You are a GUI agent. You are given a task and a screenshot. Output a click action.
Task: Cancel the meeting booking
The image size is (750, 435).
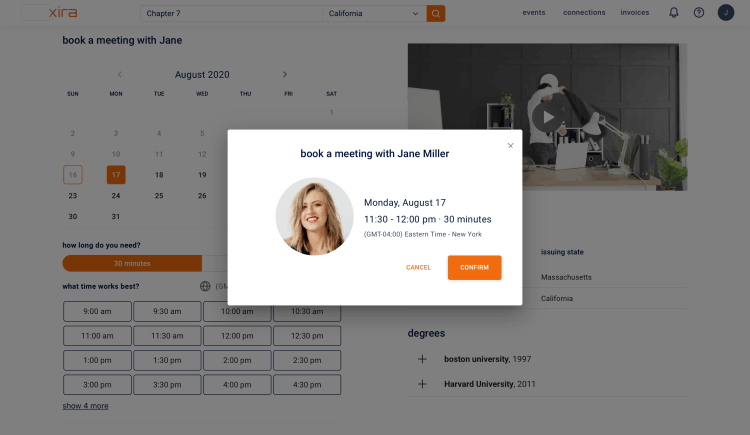click(x=418, y=268)
